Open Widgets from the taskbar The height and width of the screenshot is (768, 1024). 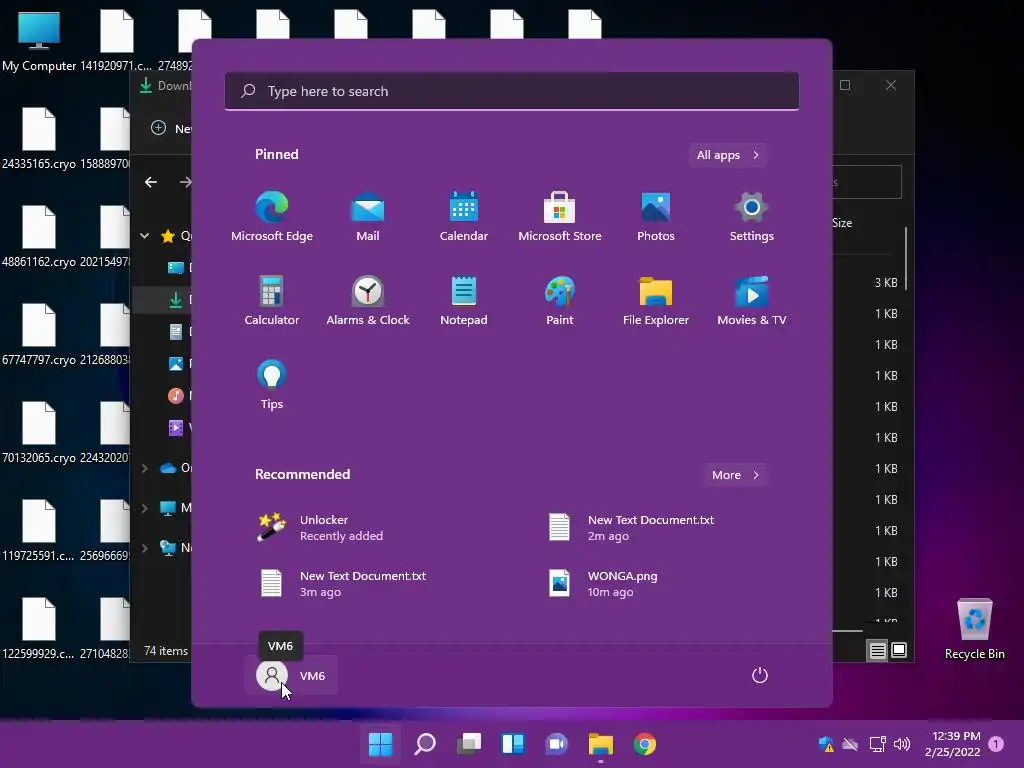click(513, 744)
